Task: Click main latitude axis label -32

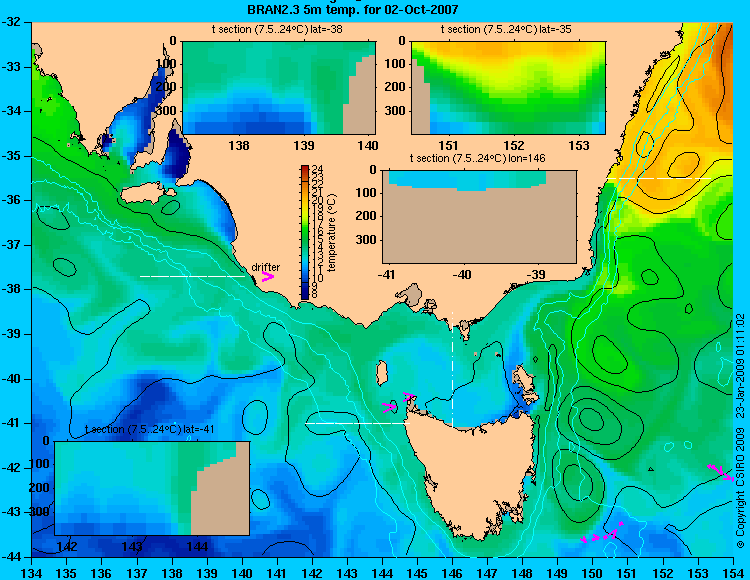Action: pos(11,22)
